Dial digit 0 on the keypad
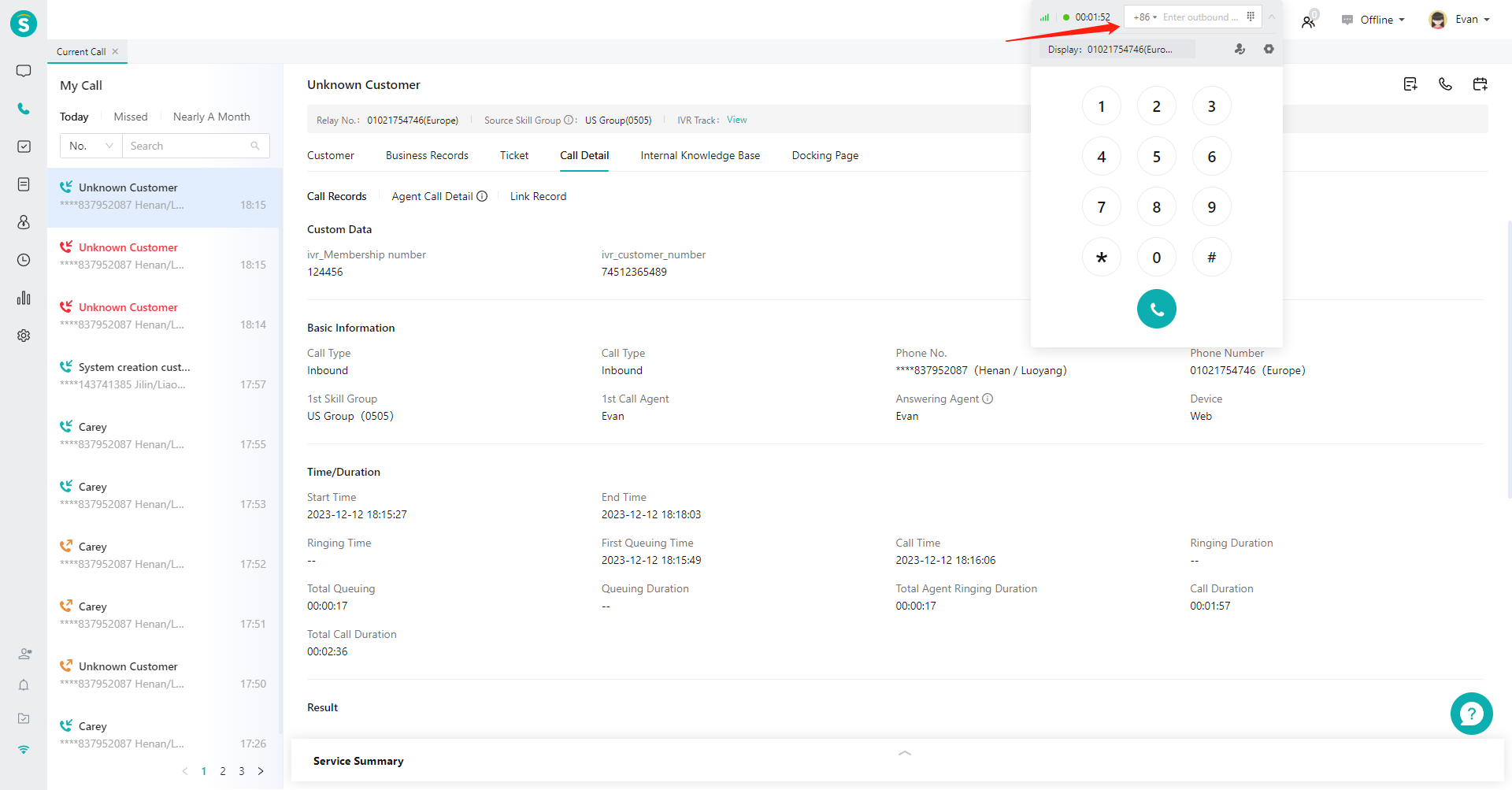 tap(1157, 258)
